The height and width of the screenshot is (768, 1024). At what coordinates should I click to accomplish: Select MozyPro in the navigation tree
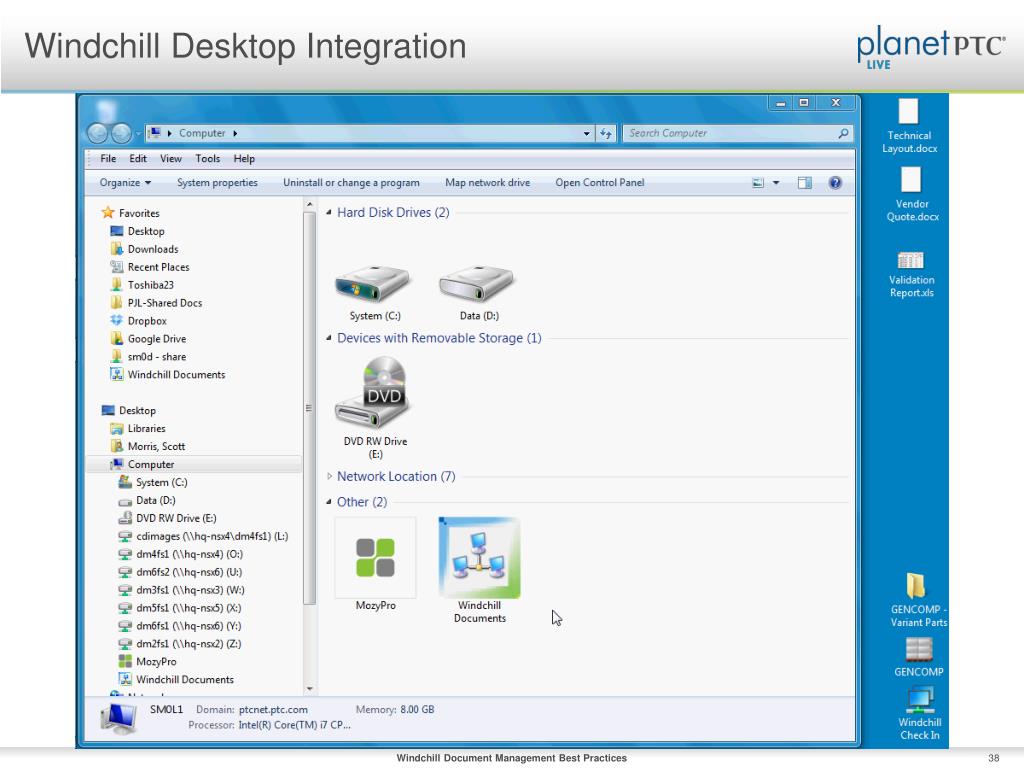pos(148,662)
